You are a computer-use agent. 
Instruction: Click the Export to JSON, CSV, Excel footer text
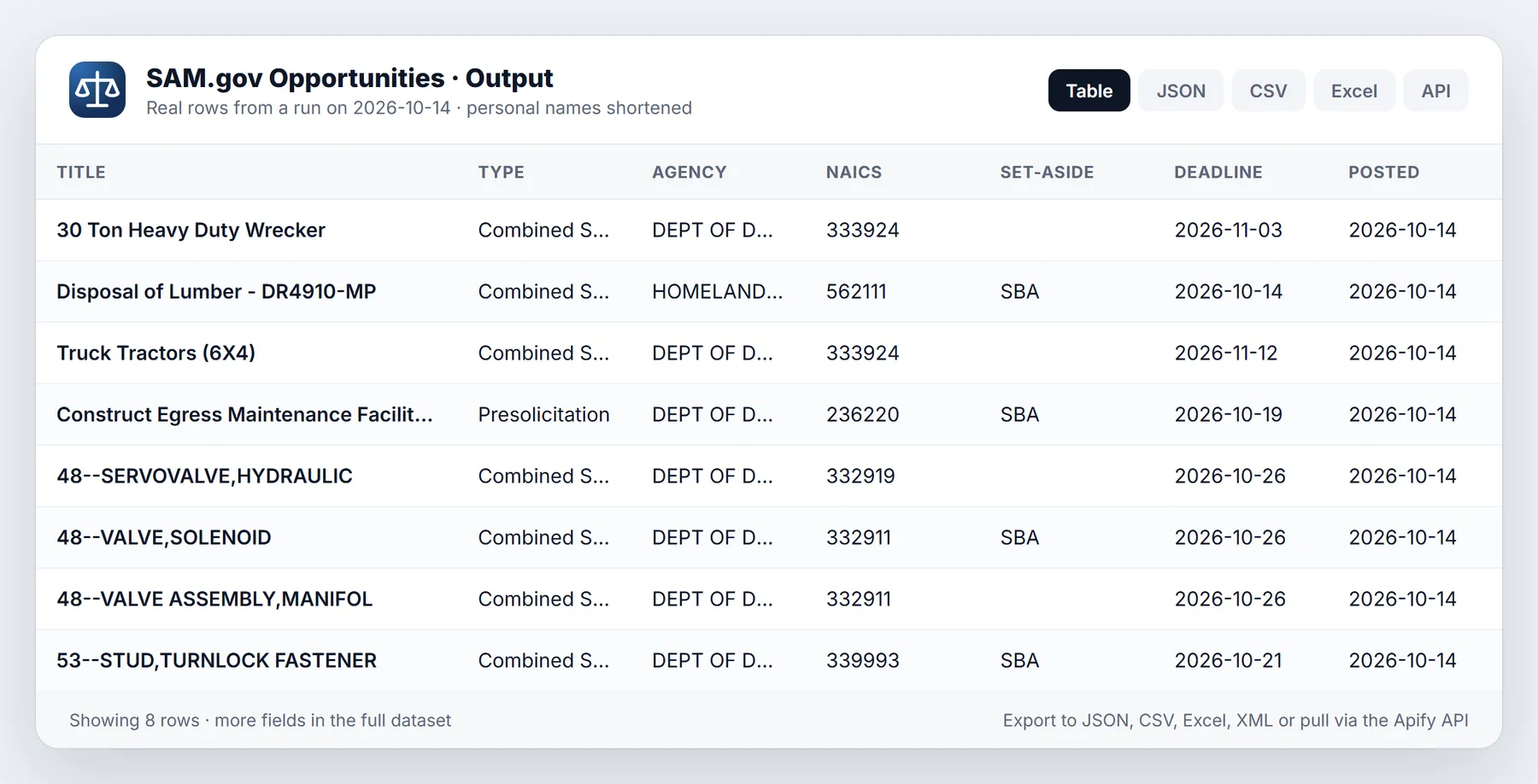tap(1236, 720)
